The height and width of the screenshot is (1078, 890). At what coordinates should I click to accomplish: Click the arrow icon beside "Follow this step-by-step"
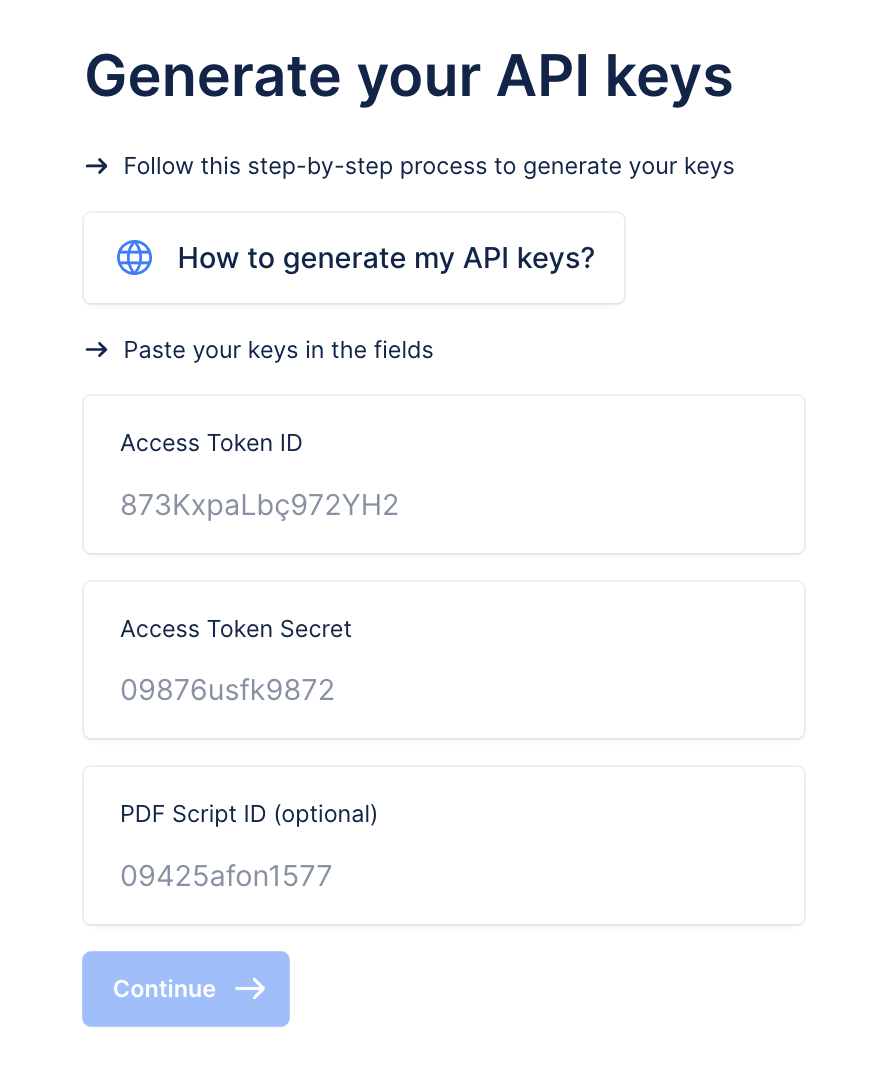pyautogui.click(x=97, y=166)
